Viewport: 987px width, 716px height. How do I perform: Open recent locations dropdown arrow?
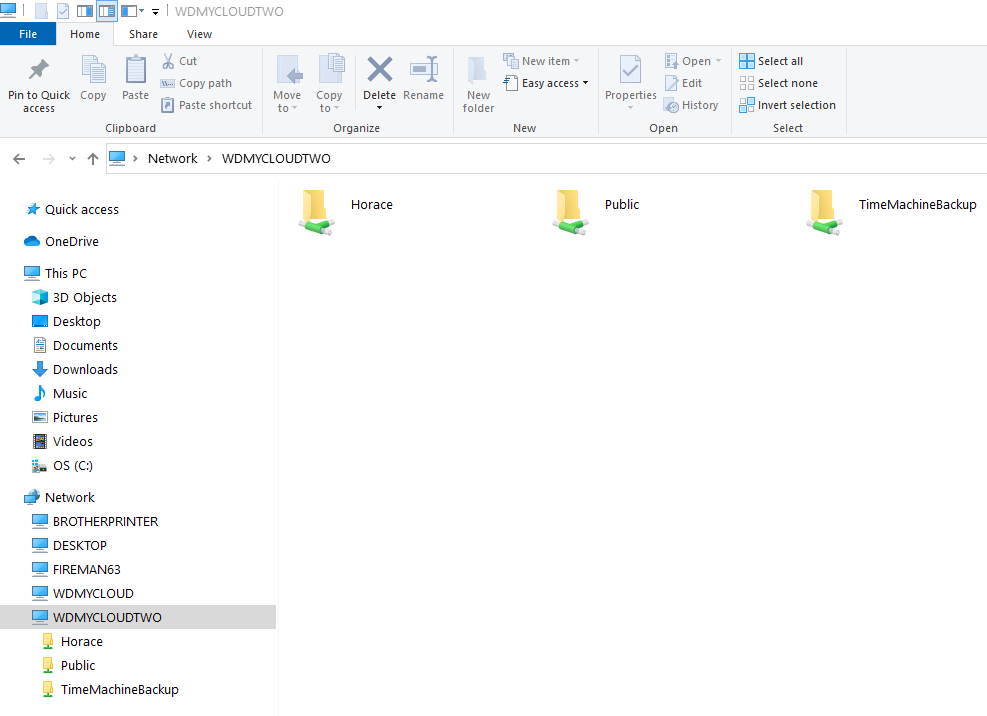[72, 159]
